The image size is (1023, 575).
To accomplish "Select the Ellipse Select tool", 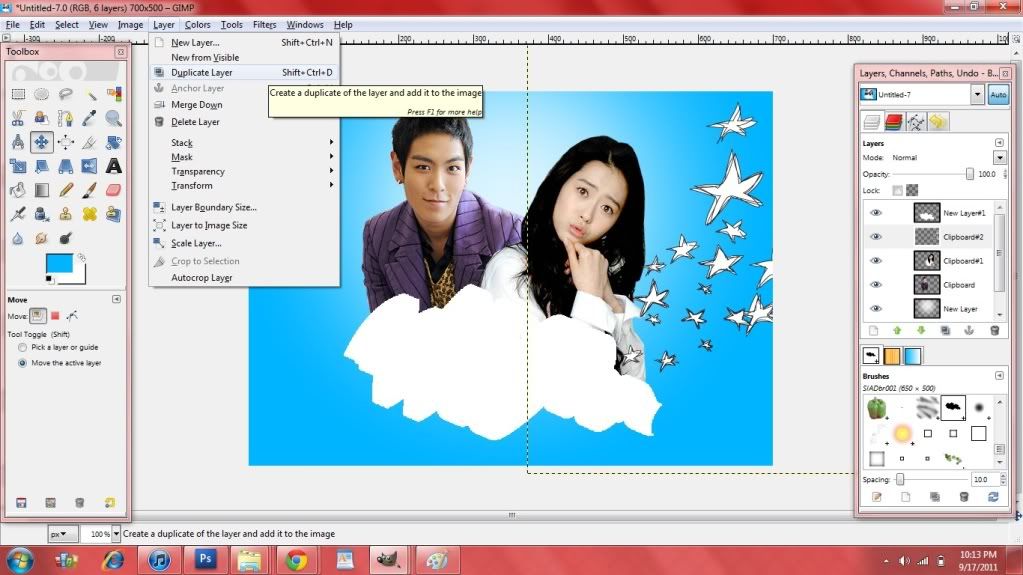I will click(x=42, y=95).
